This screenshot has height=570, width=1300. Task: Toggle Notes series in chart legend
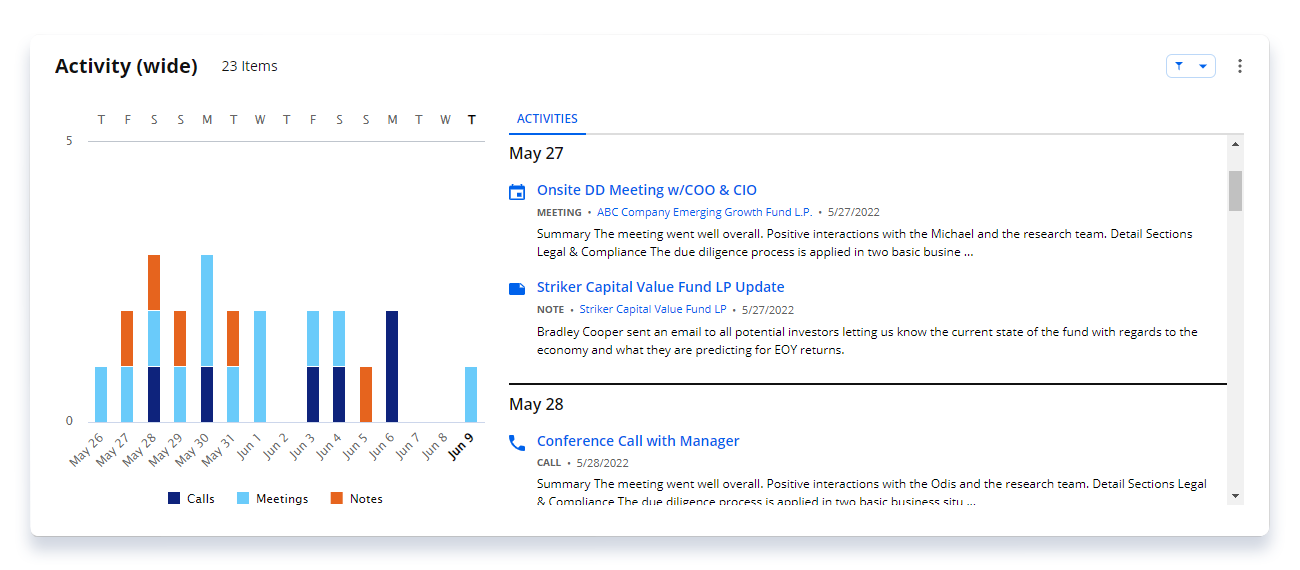pyautogui.click(x=356, y=499)
